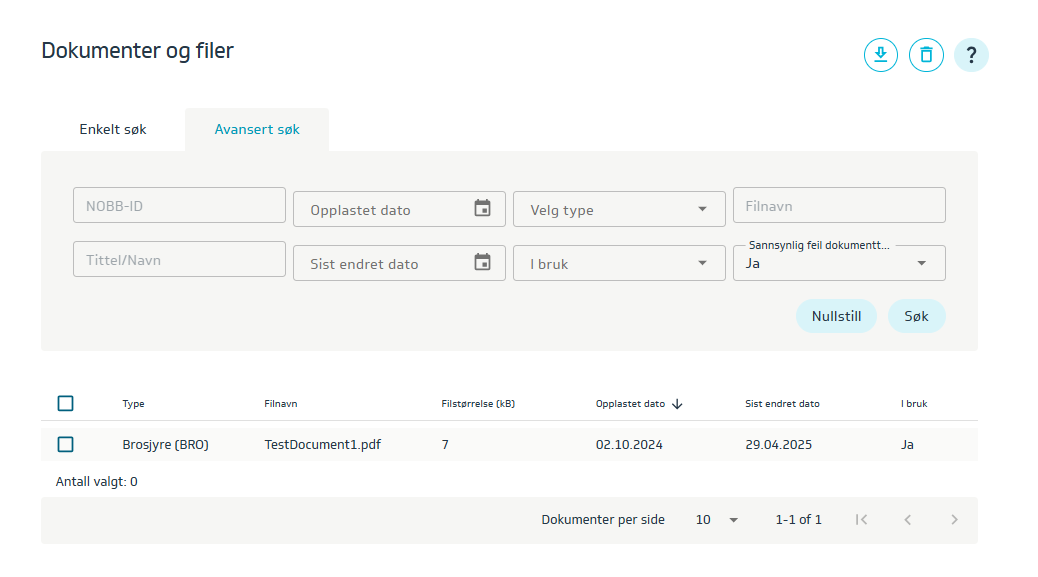Go to next page of results
Screen dimensions: 1038x577
(x=954, y=520)
